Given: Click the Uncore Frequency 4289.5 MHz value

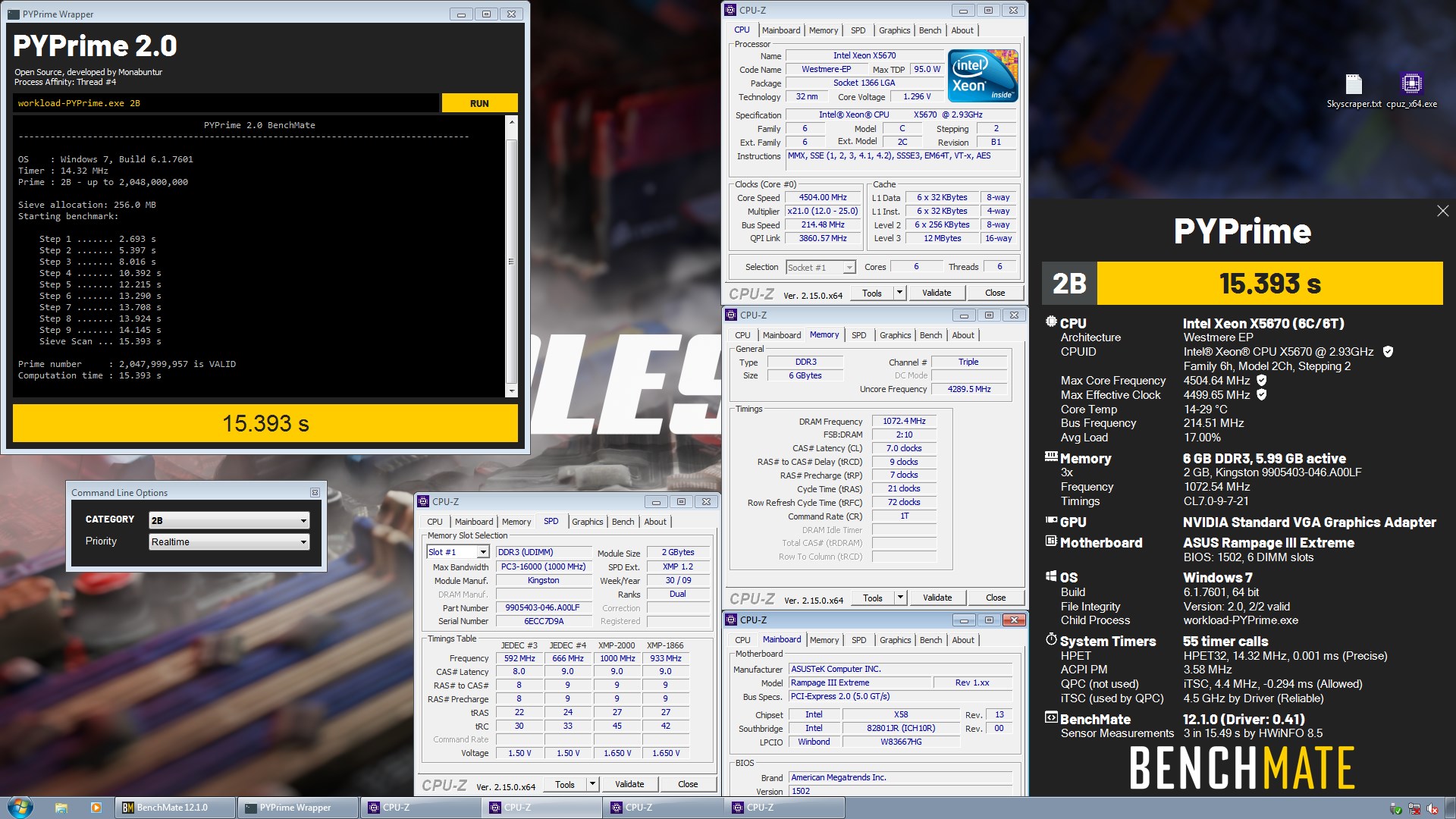Looking at the screenshot, I should [x=969, y=389].
